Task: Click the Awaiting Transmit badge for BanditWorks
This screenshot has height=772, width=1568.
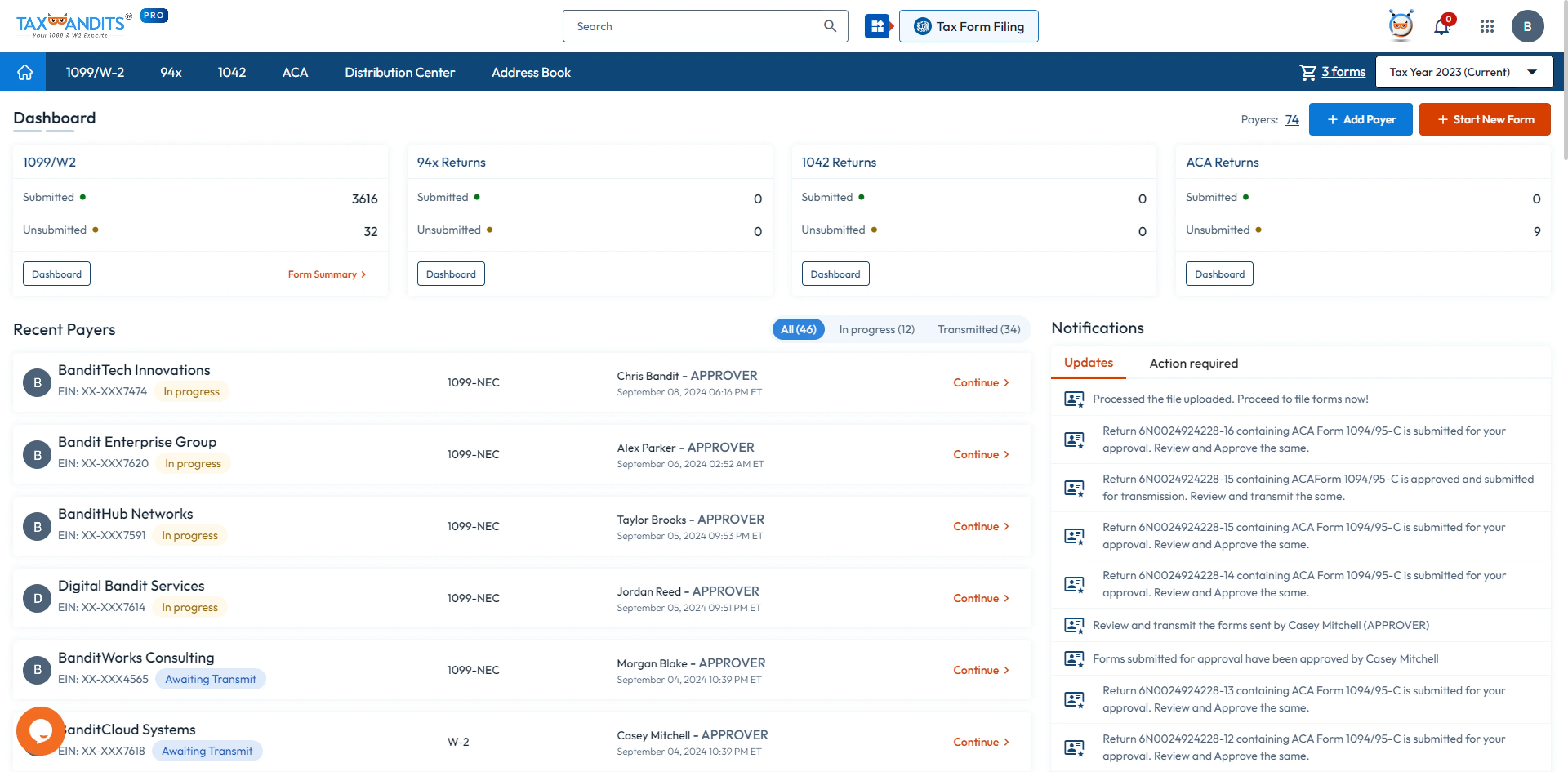Action: coord(210,679)
